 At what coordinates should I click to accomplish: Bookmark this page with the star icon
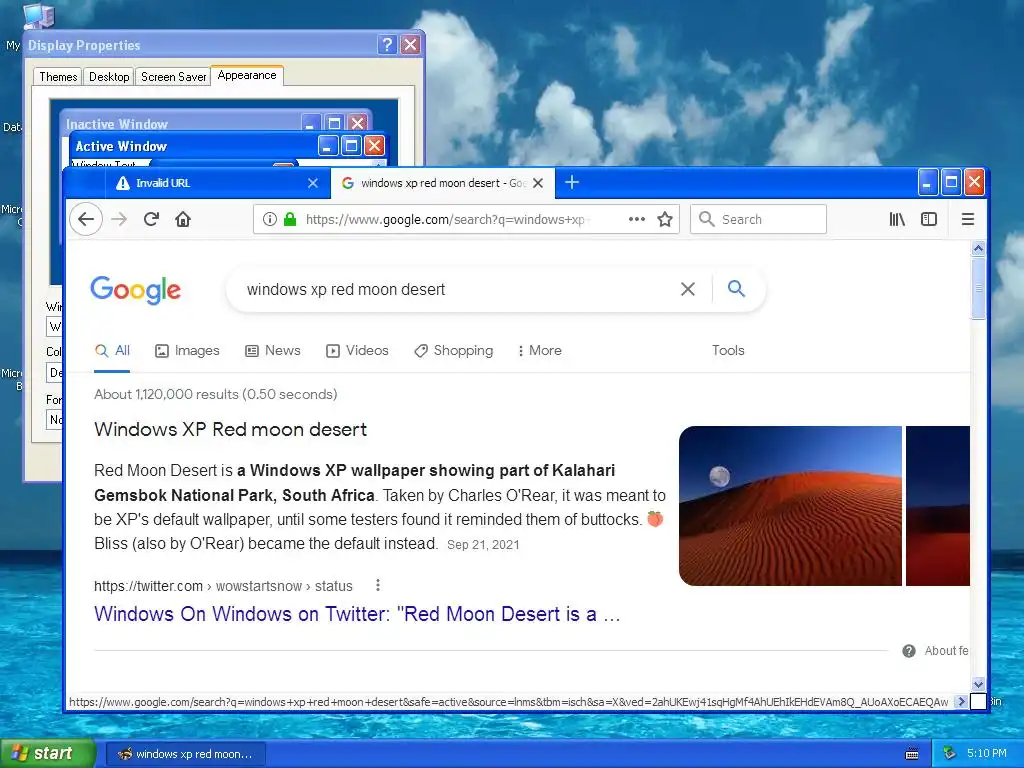point(665,219)
